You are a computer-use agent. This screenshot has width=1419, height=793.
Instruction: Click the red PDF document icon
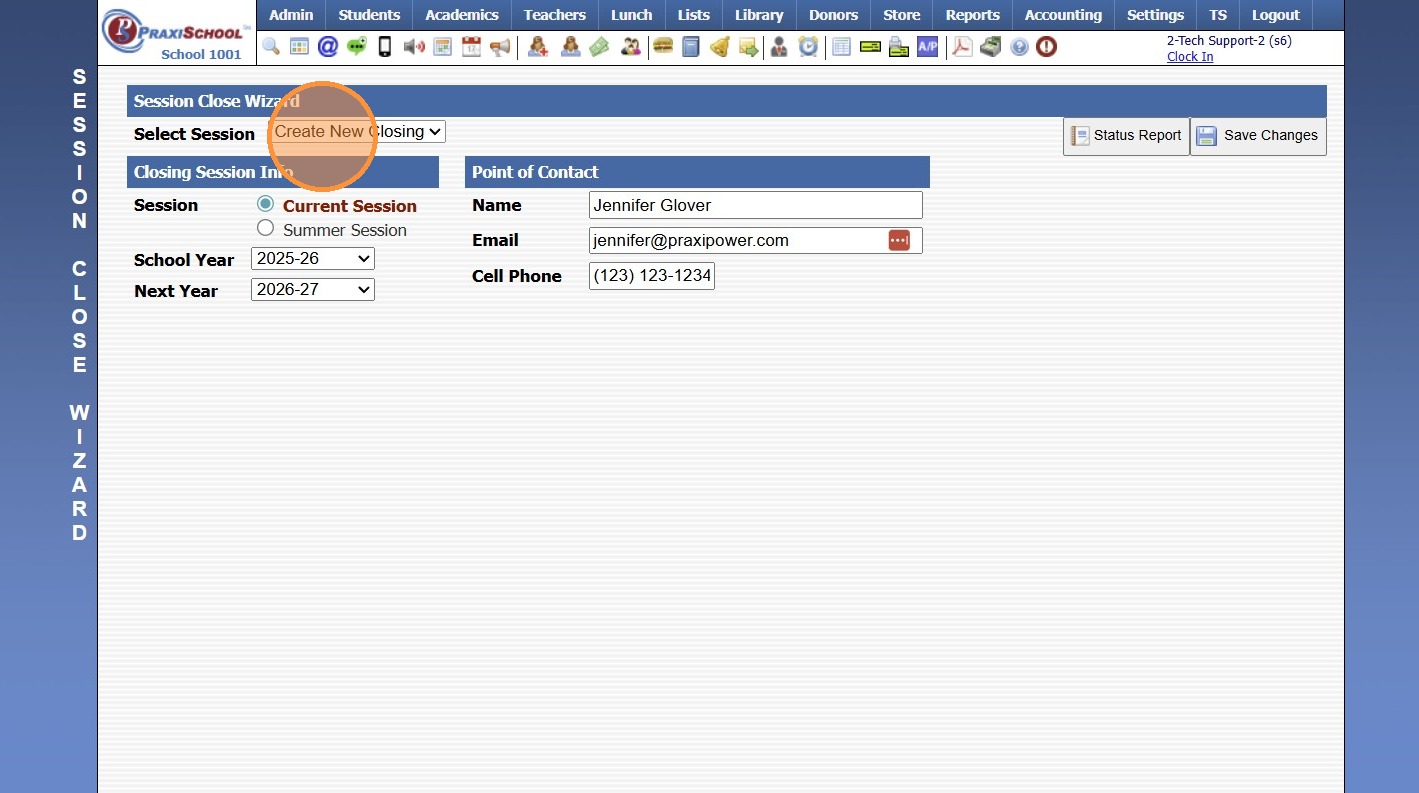[962, 47]
